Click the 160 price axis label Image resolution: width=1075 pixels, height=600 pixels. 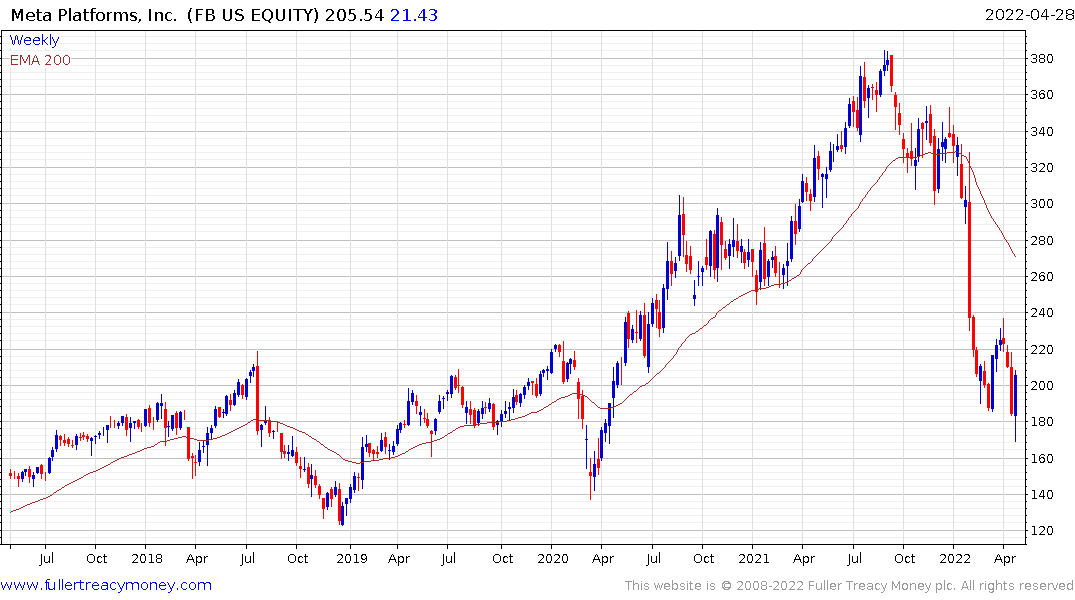(x=1042, y=458)
